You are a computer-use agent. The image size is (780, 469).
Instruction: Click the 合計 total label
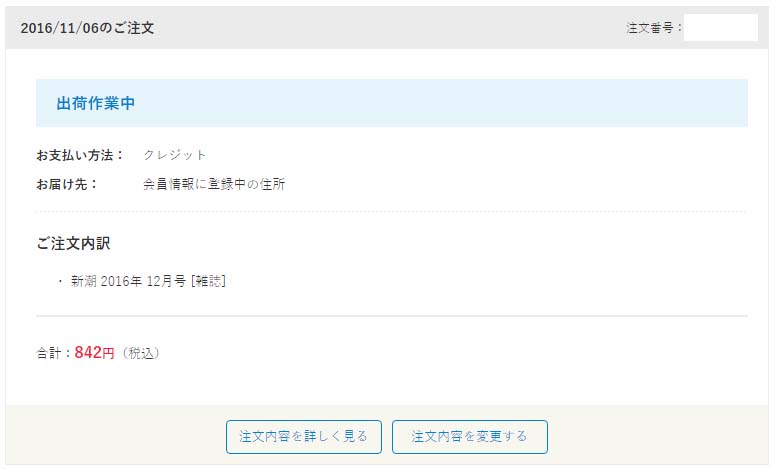[x=52, y=353]
